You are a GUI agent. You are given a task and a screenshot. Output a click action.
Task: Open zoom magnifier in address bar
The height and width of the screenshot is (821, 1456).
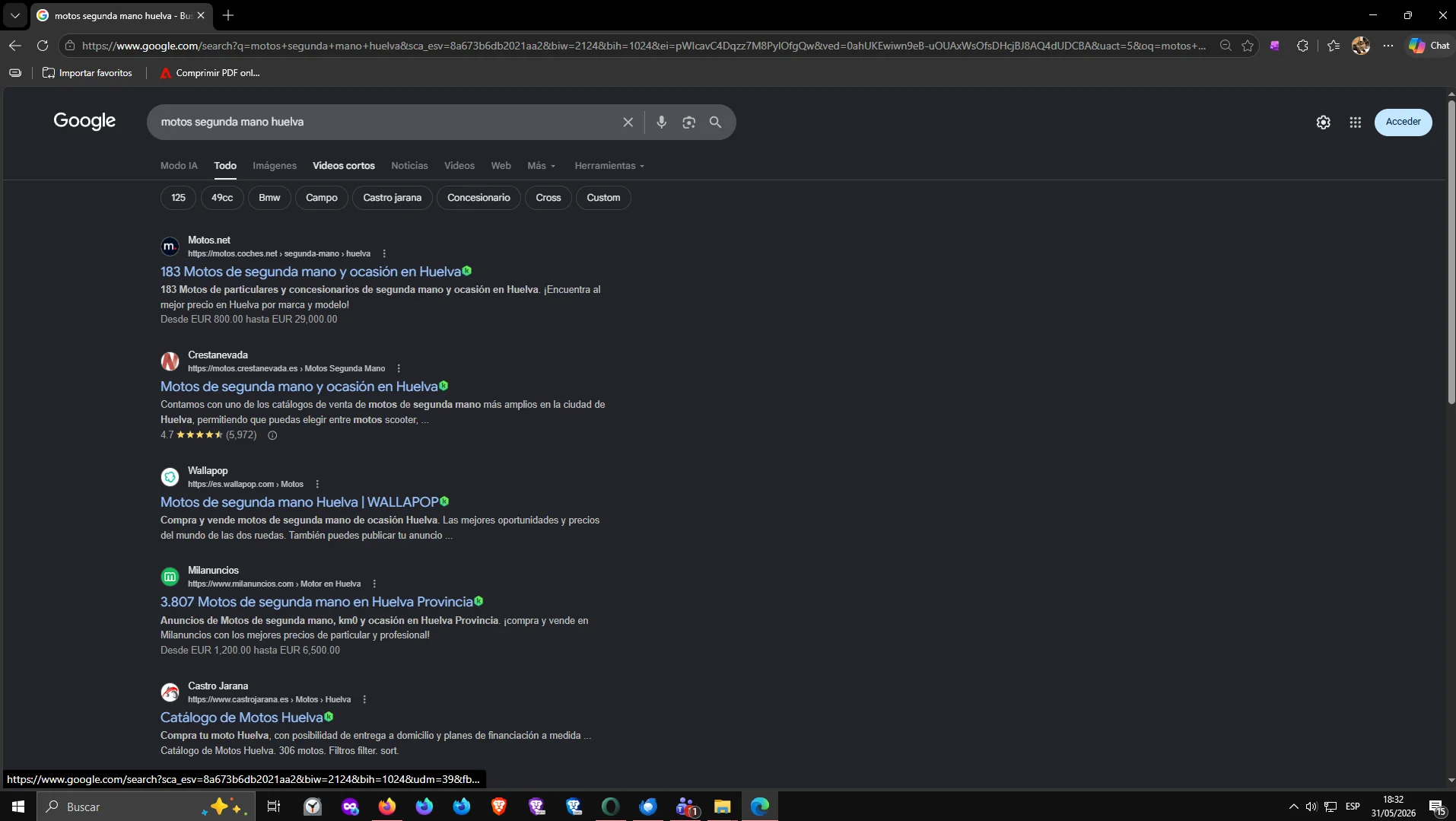click(1226, 46)
